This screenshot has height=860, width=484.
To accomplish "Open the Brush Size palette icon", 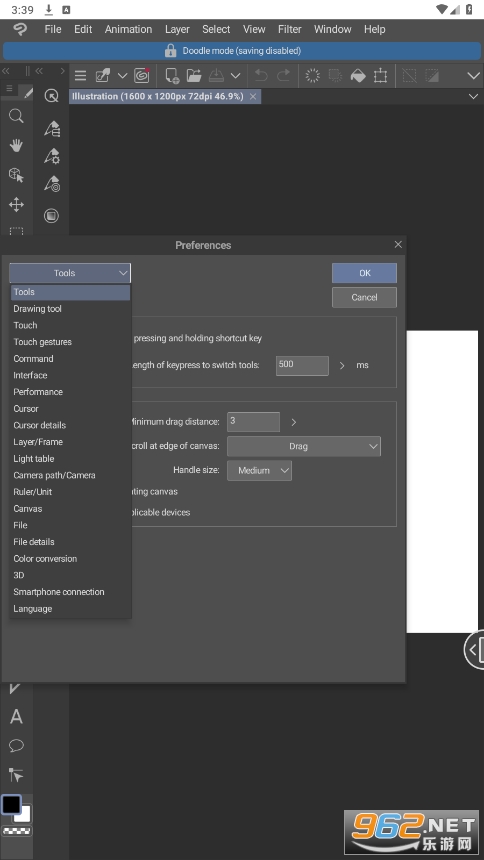I will [x=52, y=184].
